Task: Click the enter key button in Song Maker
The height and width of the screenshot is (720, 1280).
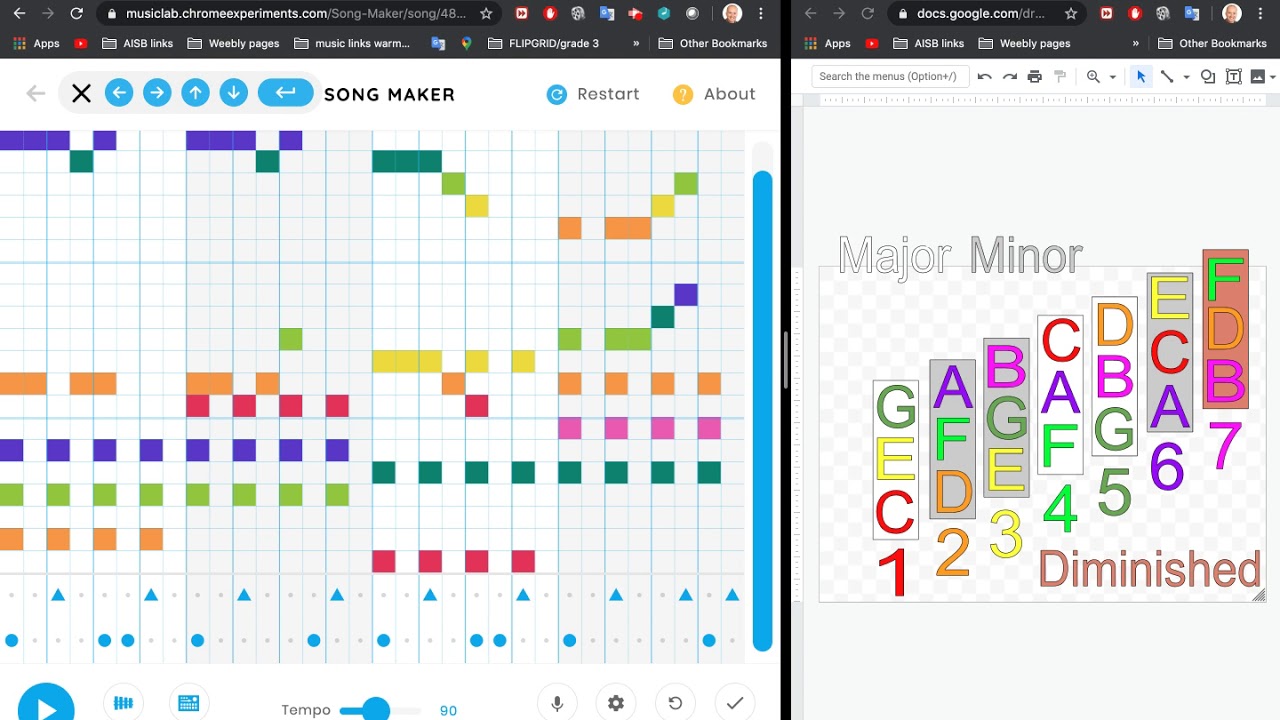Action: click(x=286, y=93)
